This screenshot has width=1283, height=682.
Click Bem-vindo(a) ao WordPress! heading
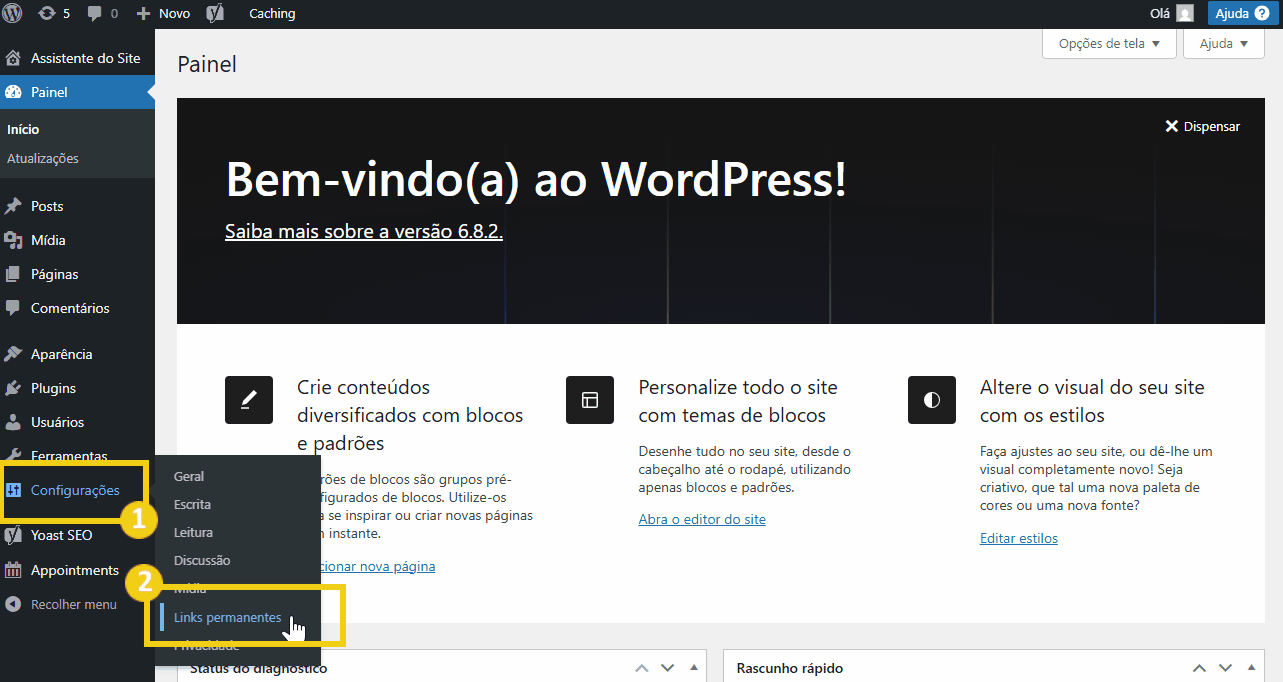[536, 180]
